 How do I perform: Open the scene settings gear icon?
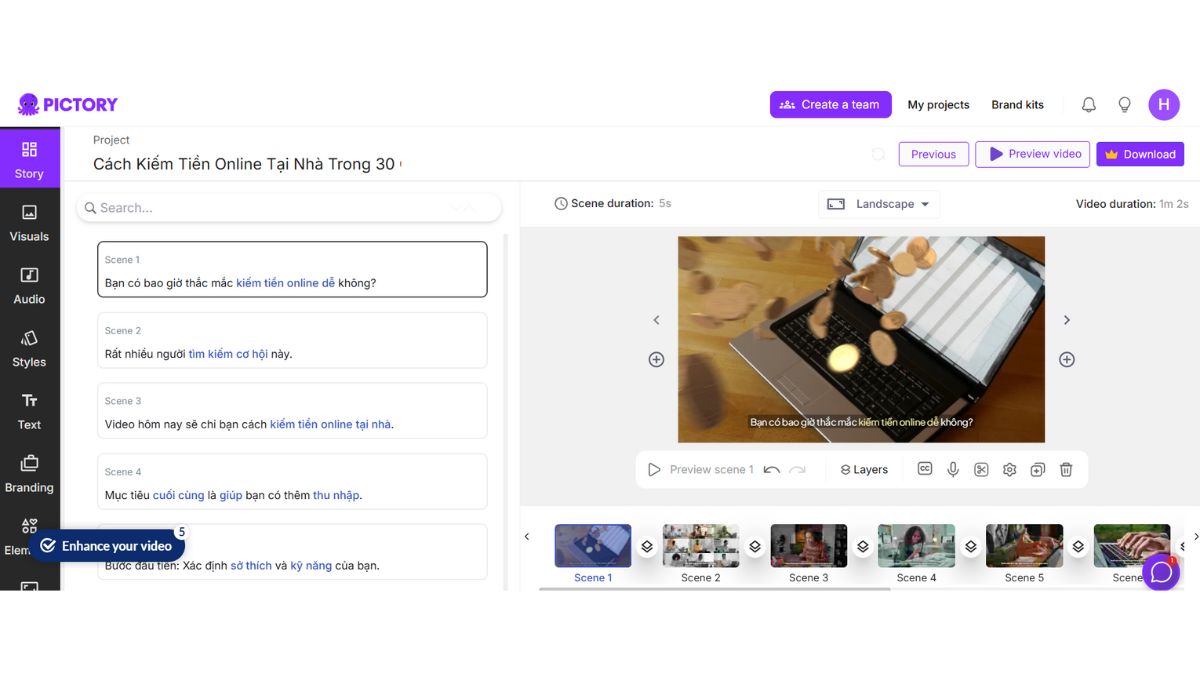(1010, 469)
